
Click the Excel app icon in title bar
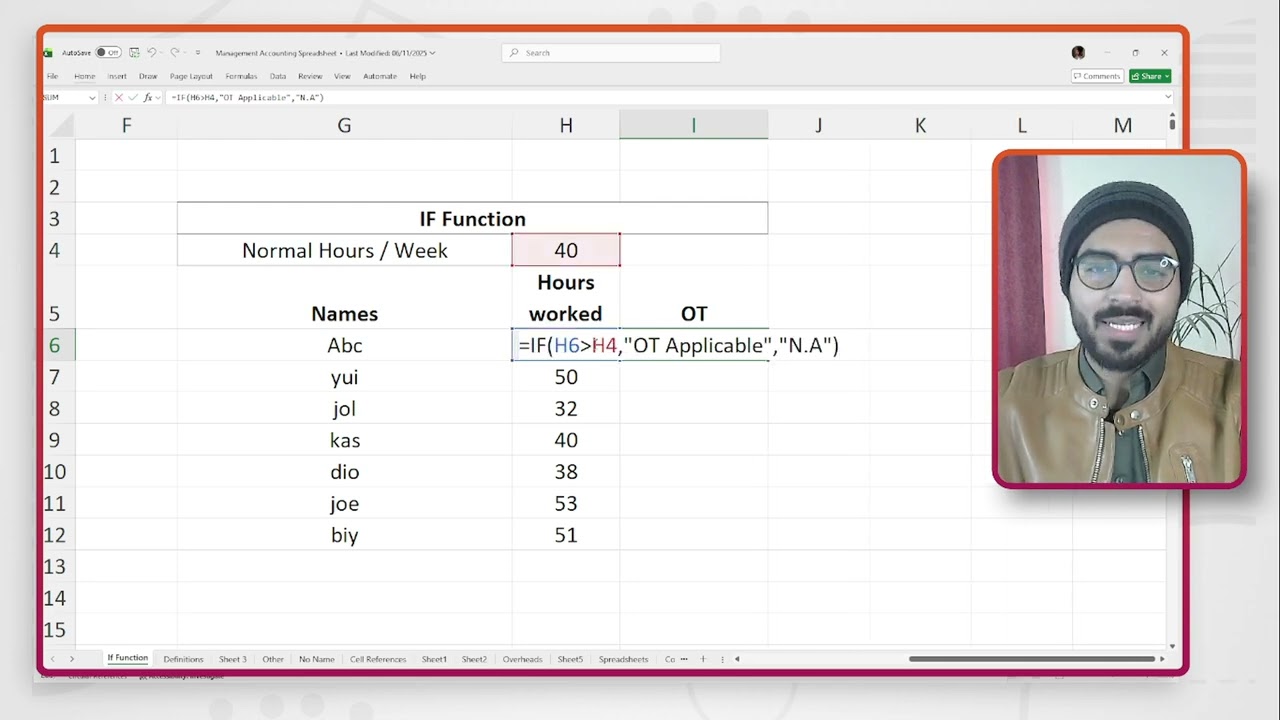coord(47,53)
